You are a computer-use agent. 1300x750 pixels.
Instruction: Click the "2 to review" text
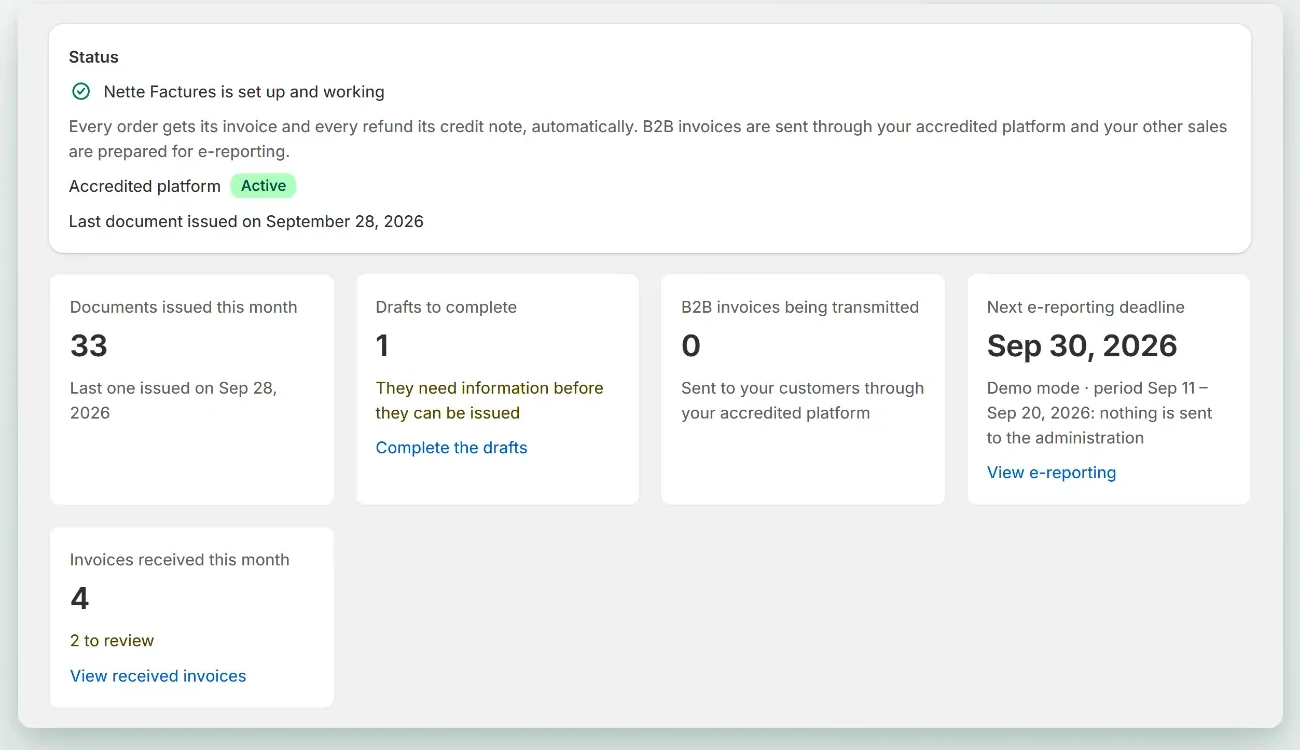point(112,641)
